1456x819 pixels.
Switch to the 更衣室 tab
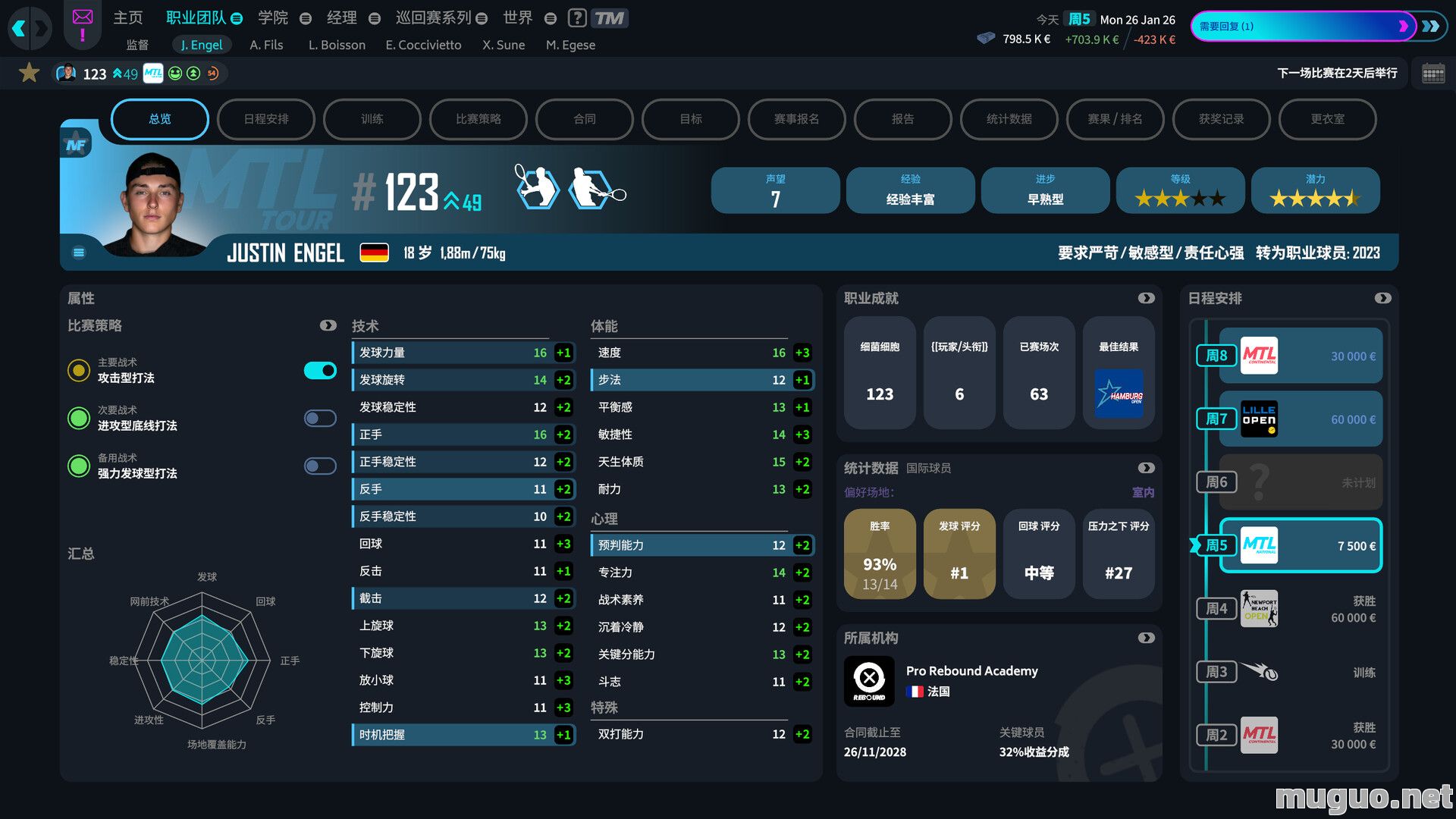1327,119
